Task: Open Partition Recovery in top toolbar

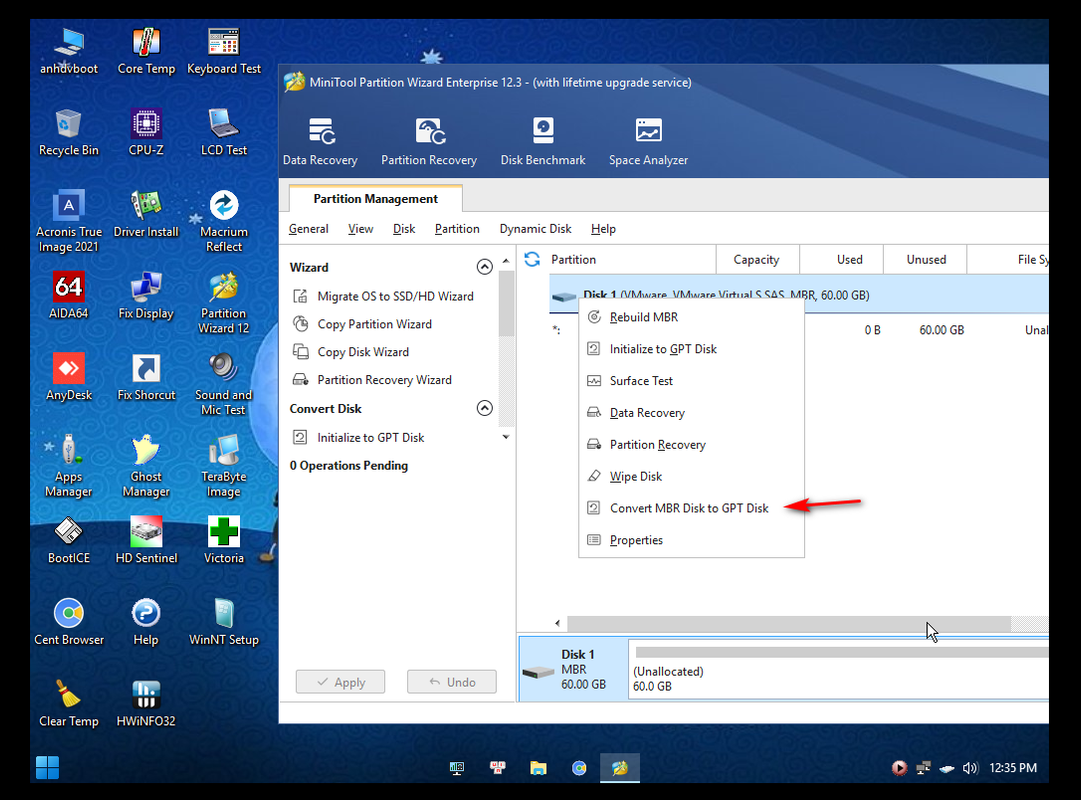Action: [429, 141]
